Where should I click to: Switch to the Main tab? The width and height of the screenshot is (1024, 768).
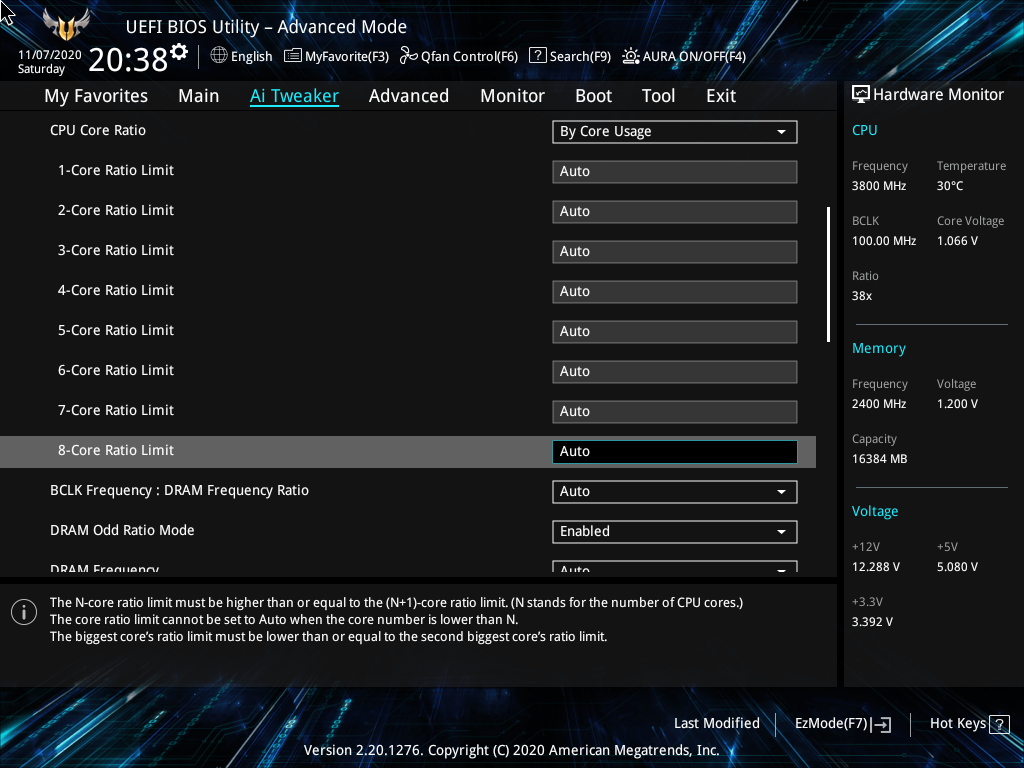(199, 96)
